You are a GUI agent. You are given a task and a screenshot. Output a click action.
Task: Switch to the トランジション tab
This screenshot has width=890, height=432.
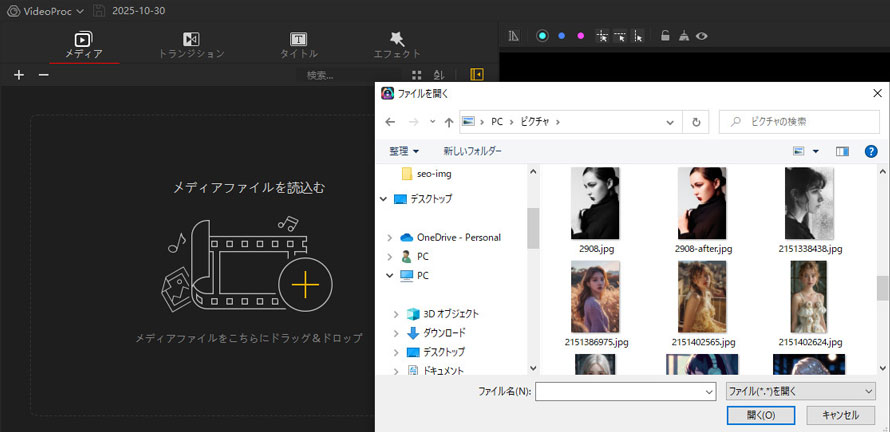click(191, 46)
